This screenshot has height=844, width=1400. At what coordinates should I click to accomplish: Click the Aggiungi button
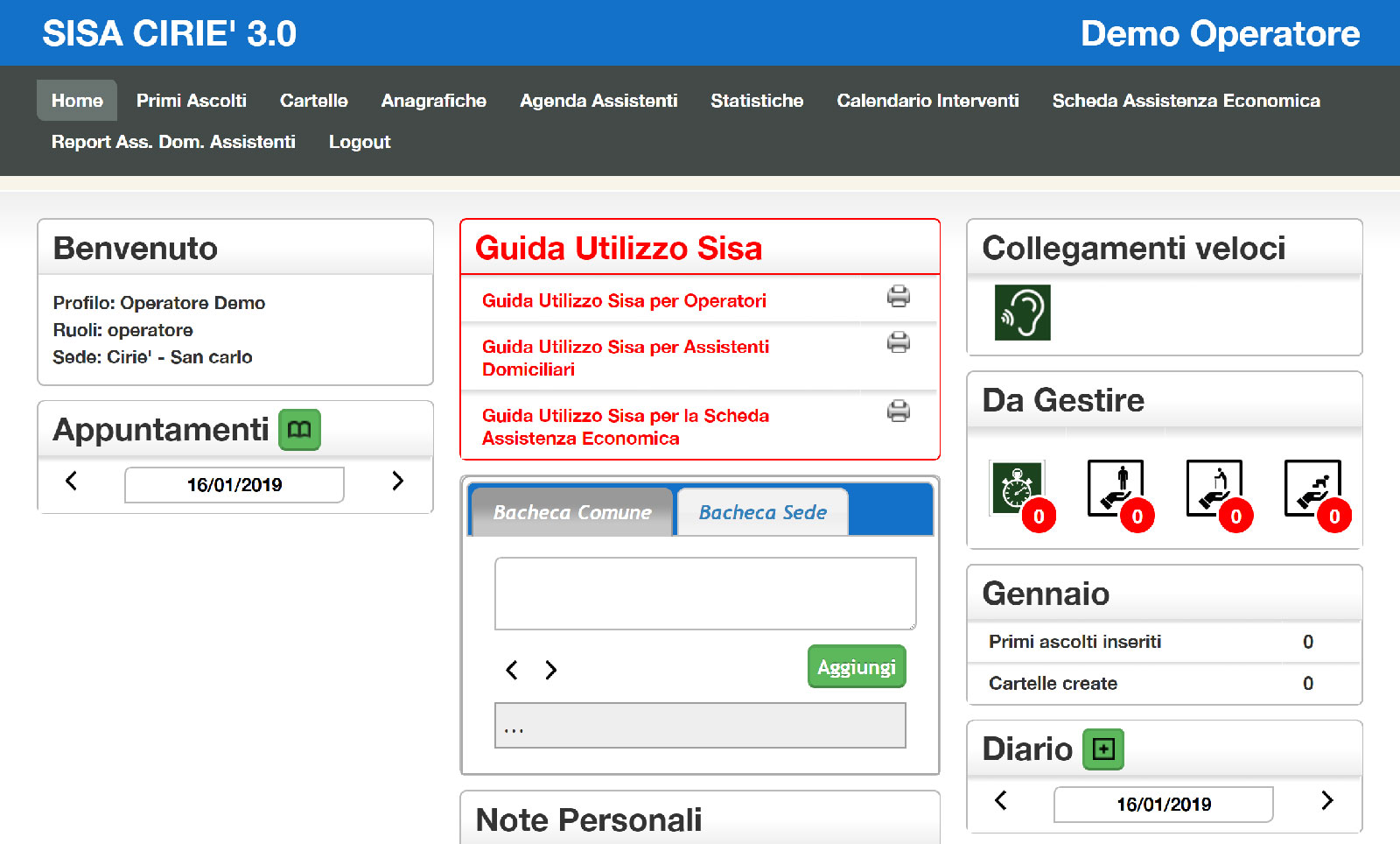(857, 667)
